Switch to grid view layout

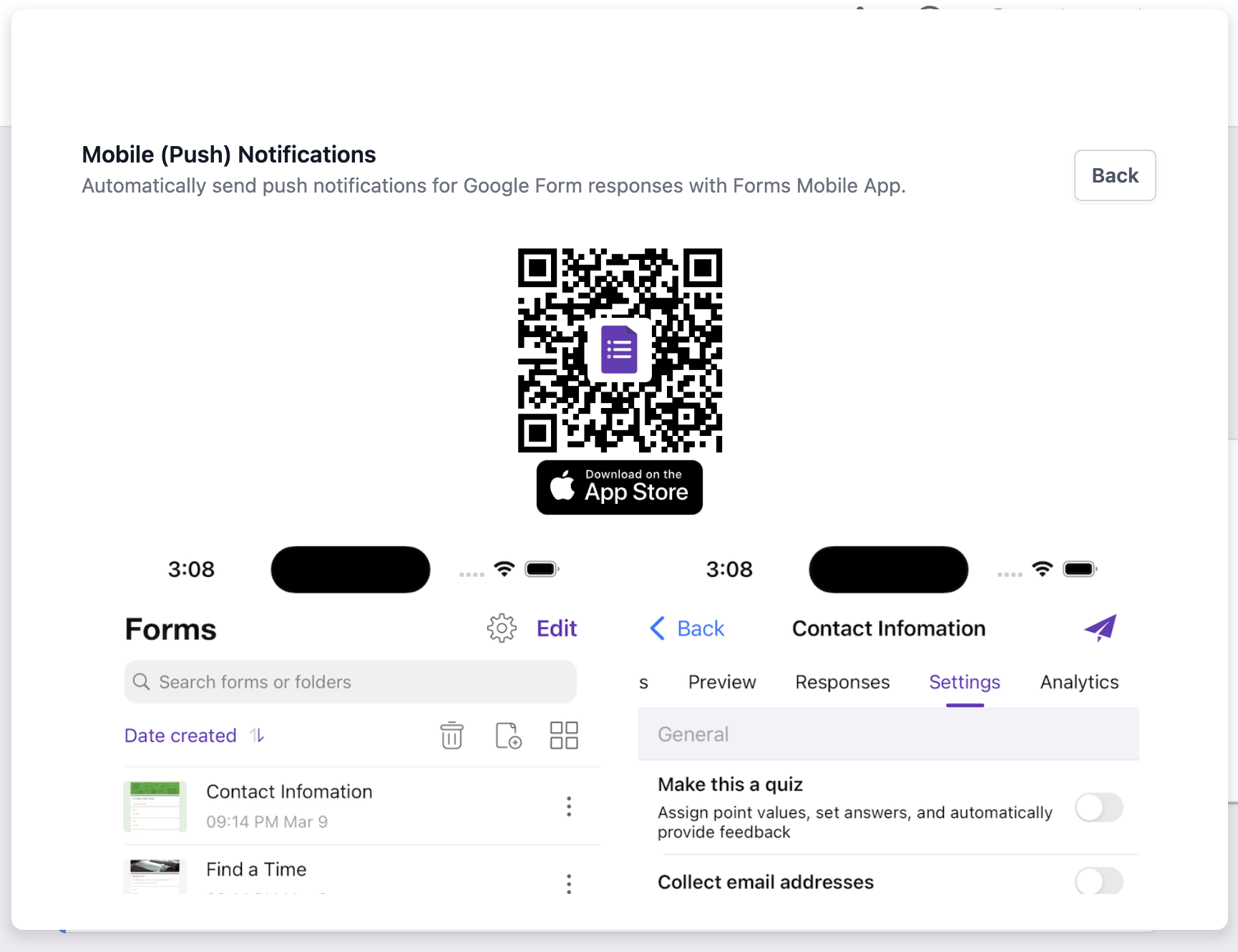564,735
